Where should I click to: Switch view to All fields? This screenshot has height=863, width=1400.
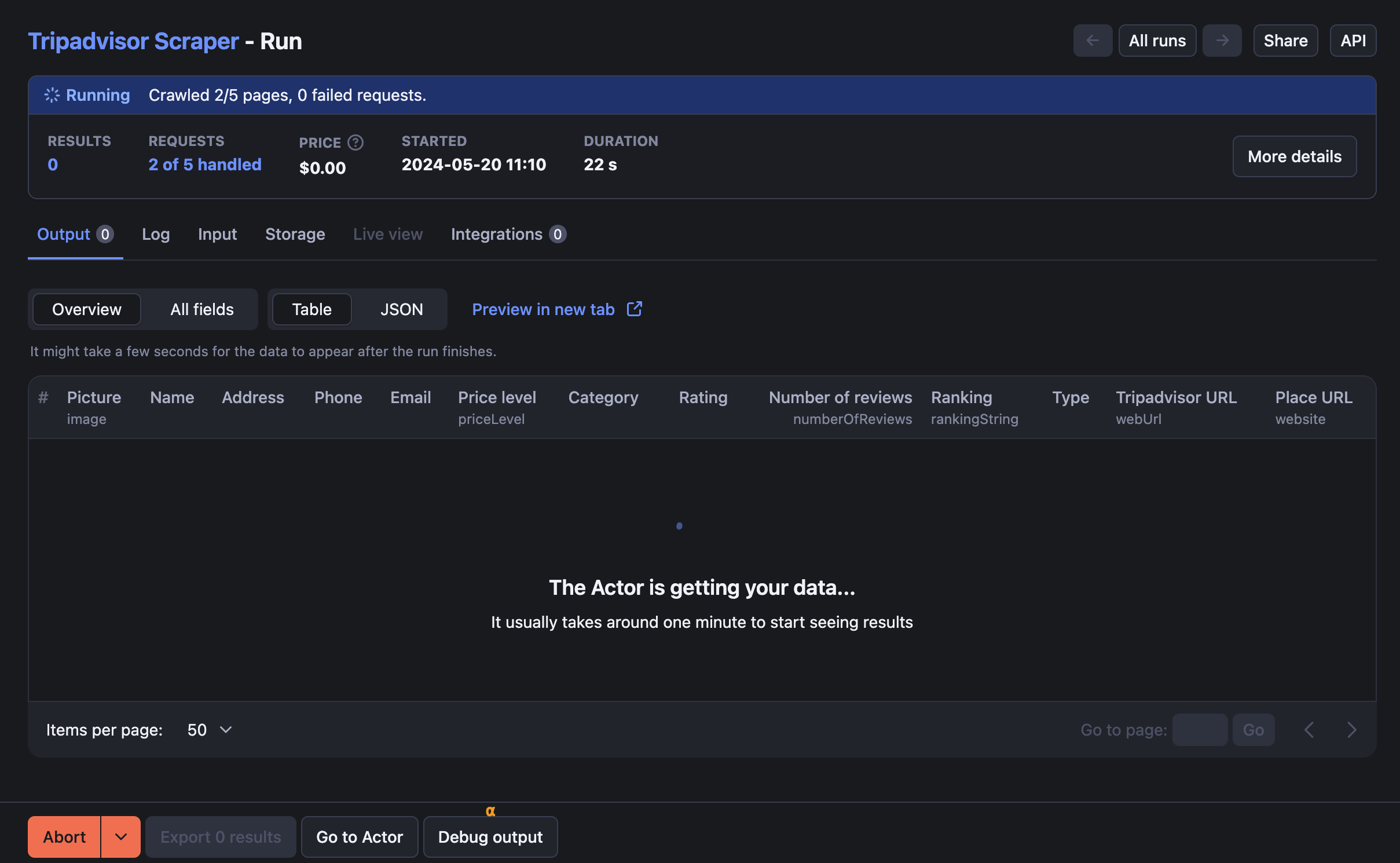point(201,309)
